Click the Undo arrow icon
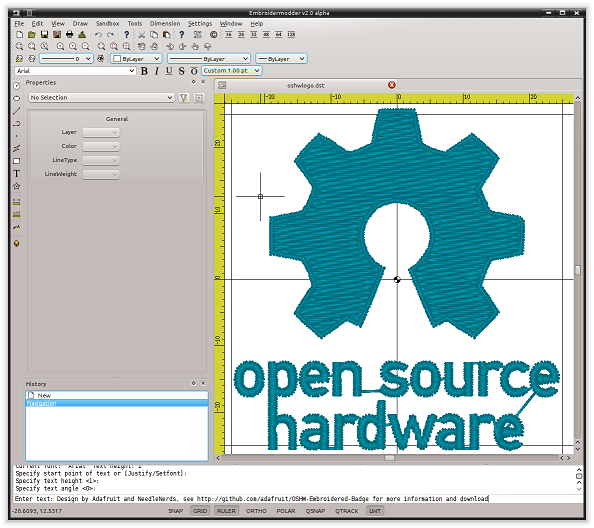Image resolution: width=594 pixels, height=528 pixels. 98,34
